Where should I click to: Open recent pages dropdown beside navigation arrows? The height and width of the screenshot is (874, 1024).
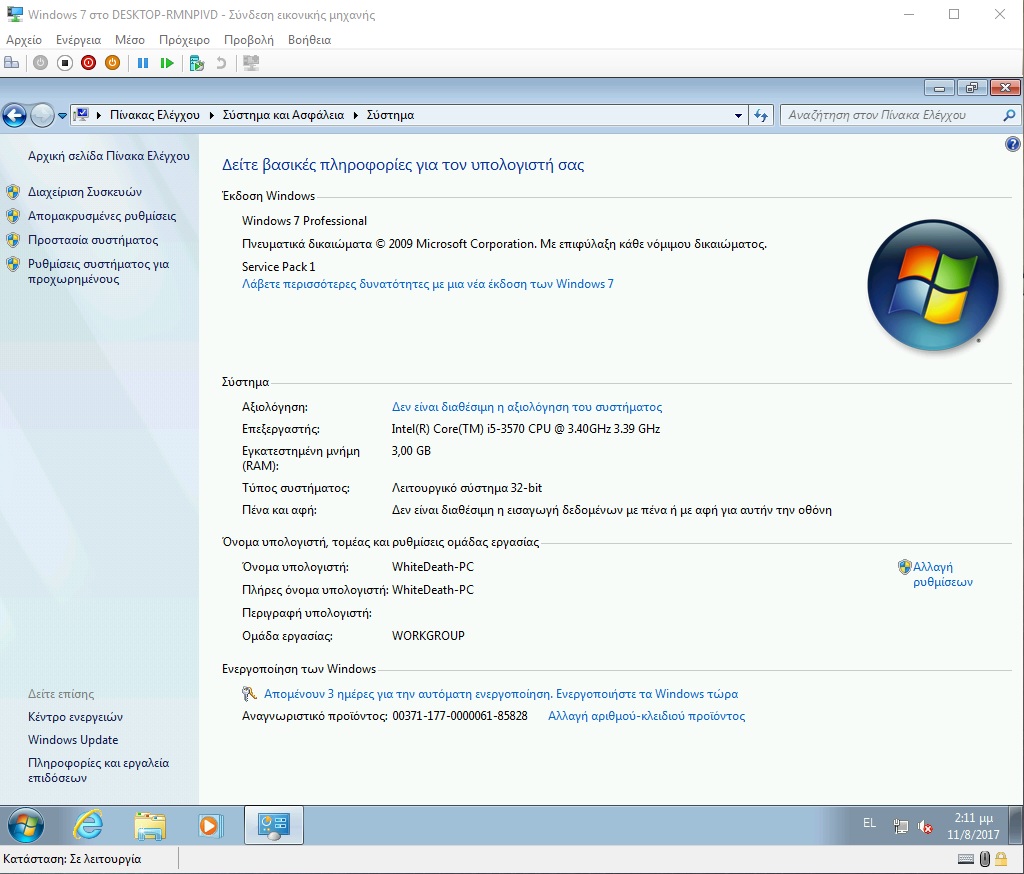coord(62,116)
